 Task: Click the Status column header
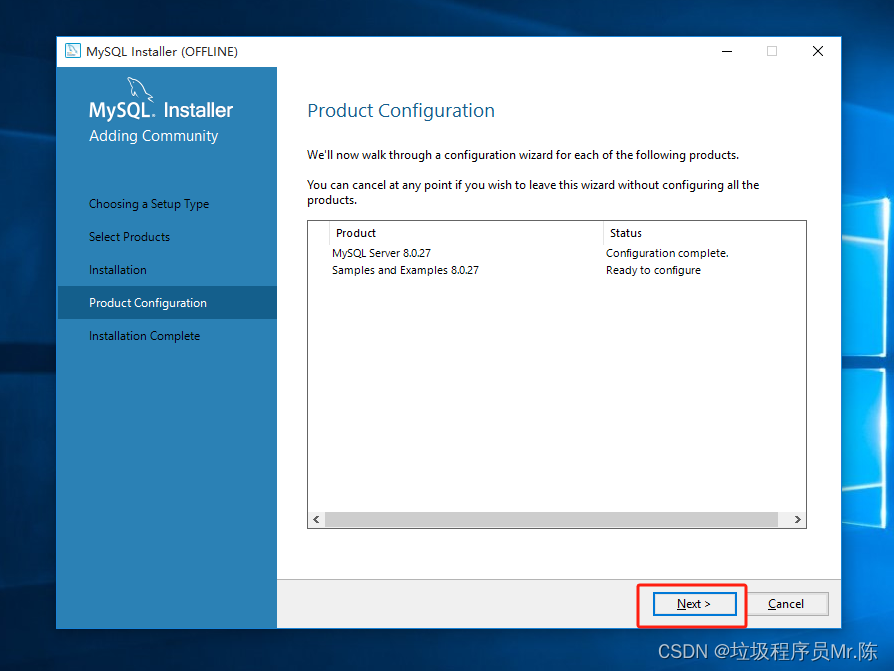click(704, 233)
